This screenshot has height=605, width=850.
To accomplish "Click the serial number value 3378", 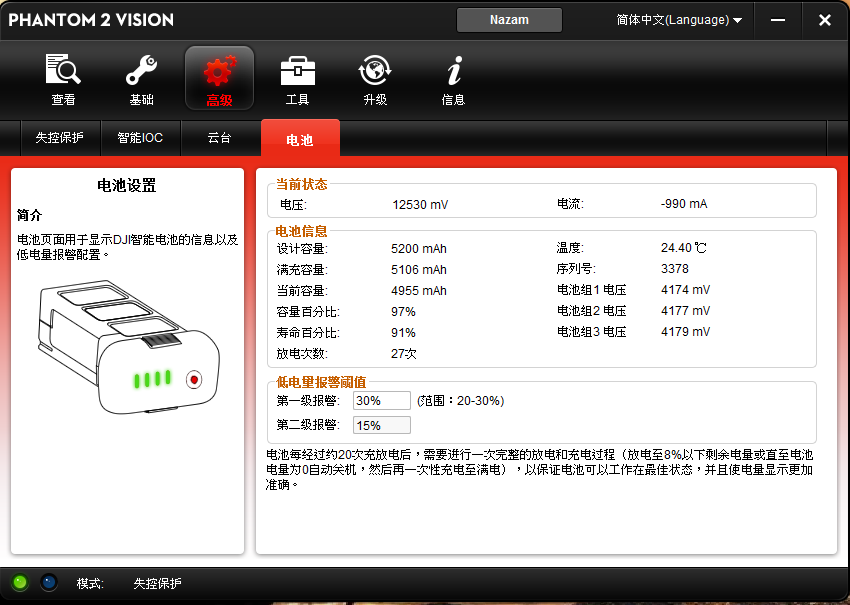I will [x=675, y=269].
